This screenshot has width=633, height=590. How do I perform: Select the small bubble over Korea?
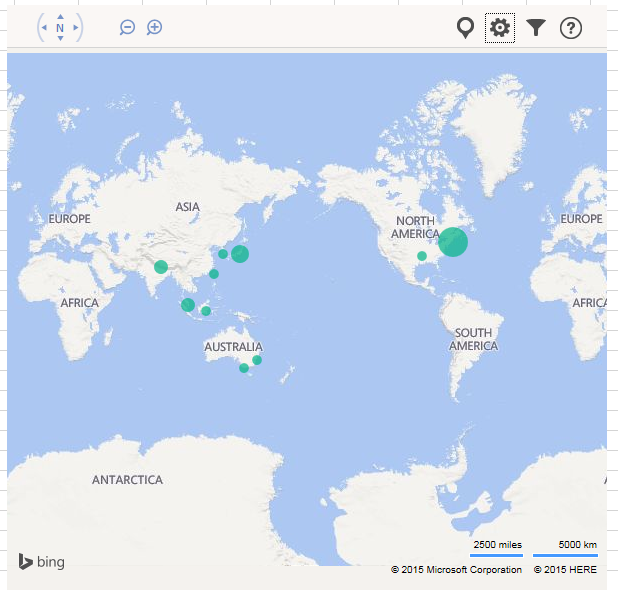coord(223,254)
